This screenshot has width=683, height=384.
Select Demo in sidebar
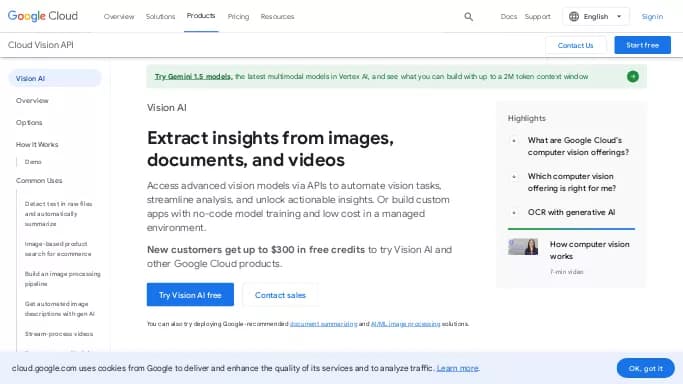coord(33,162)
